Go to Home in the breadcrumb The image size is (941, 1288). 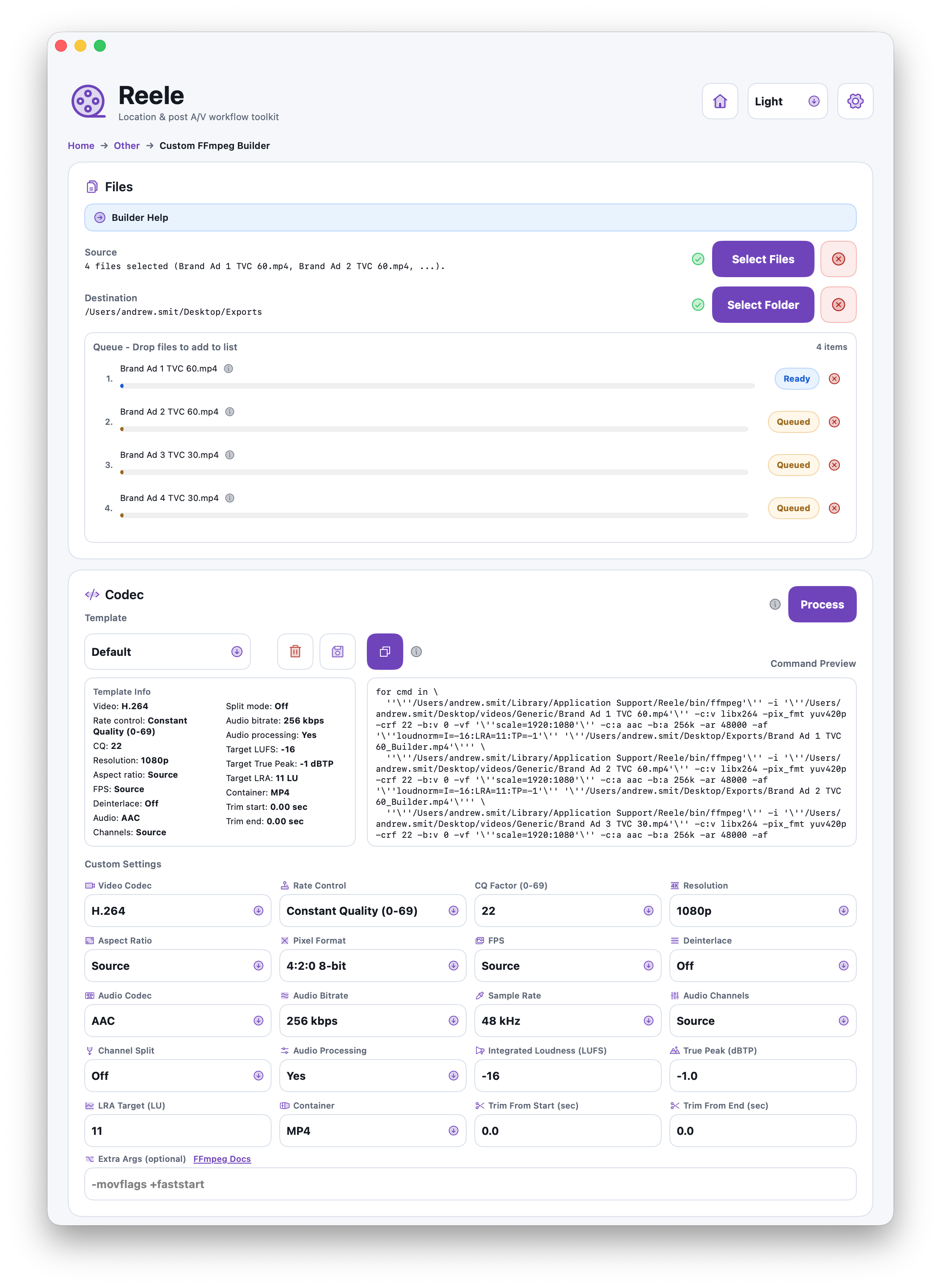(x=81, y=146)
